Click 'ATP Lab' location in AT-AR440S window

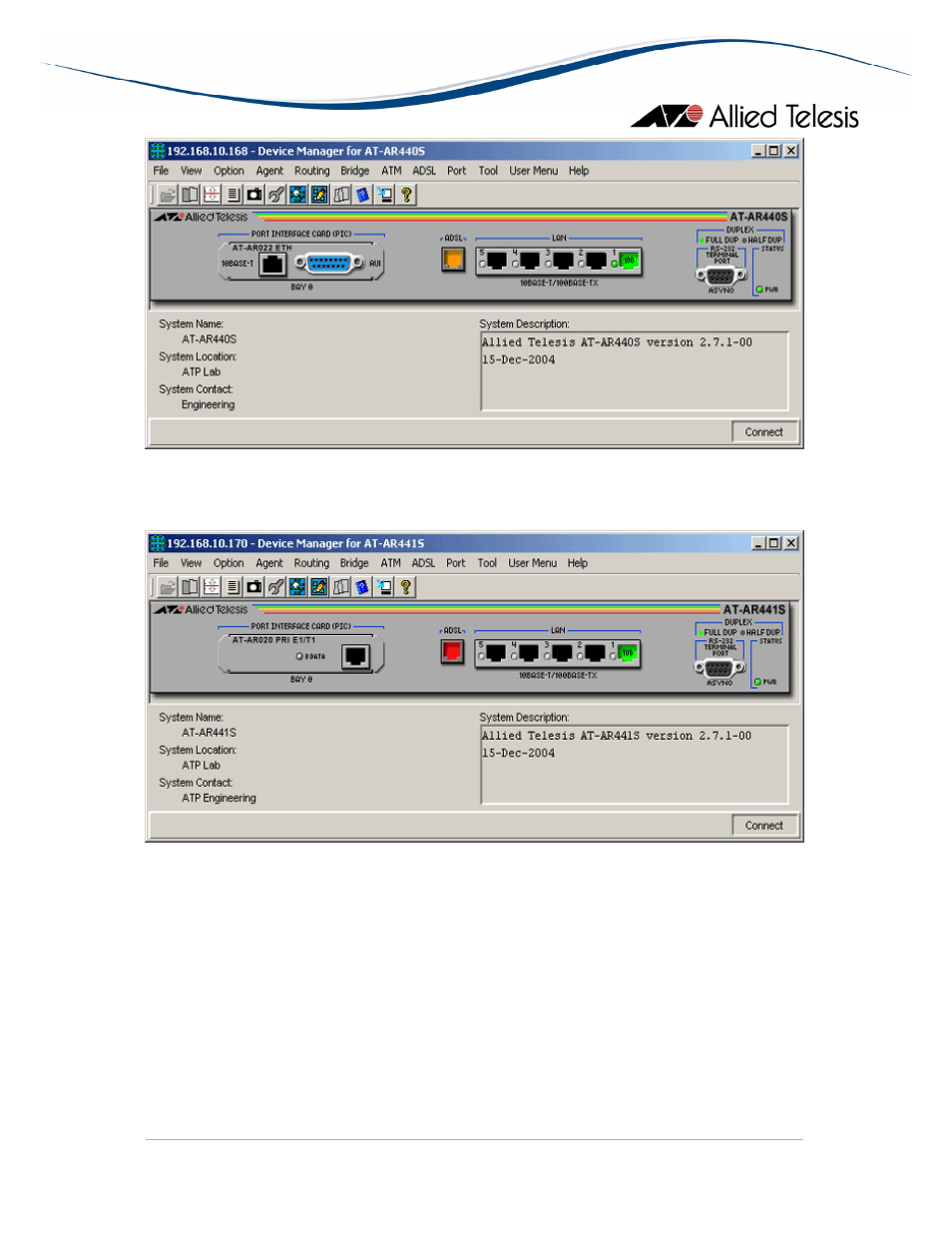point(202,372)
